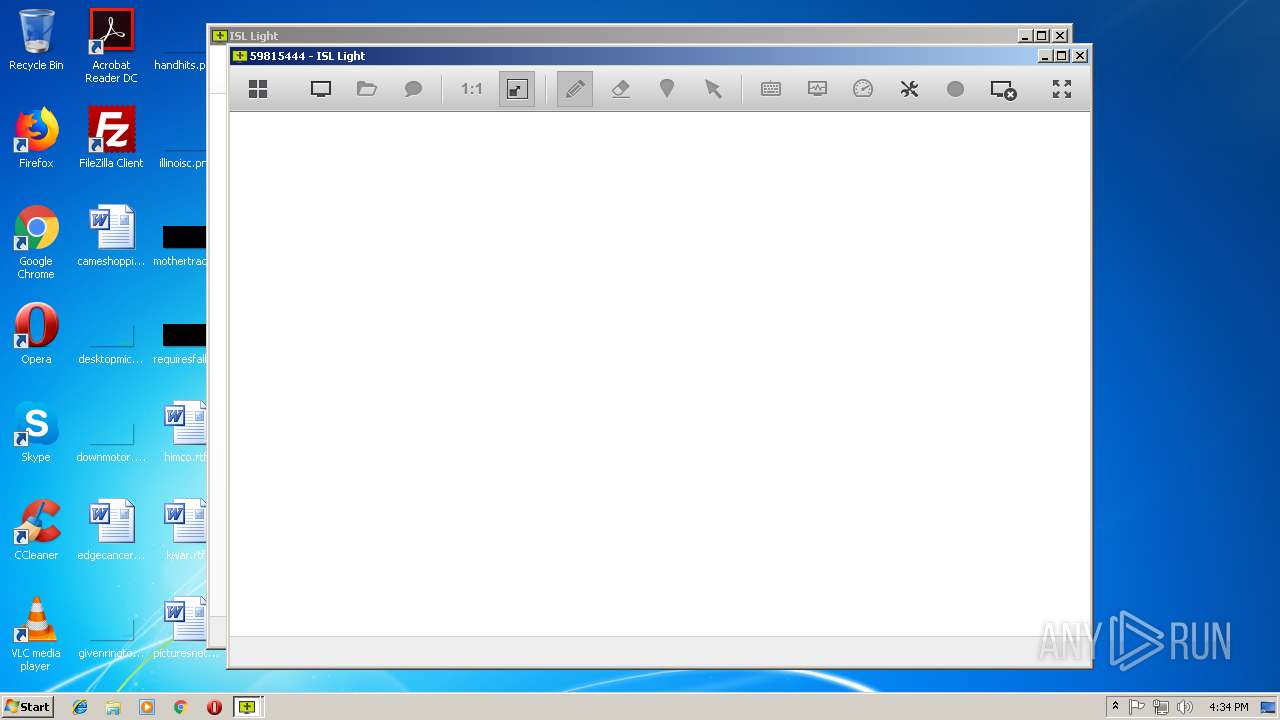Screen dimensions: 1280x720
Task: Select the ISL Light taskbar button
Action: pos(247,707)
